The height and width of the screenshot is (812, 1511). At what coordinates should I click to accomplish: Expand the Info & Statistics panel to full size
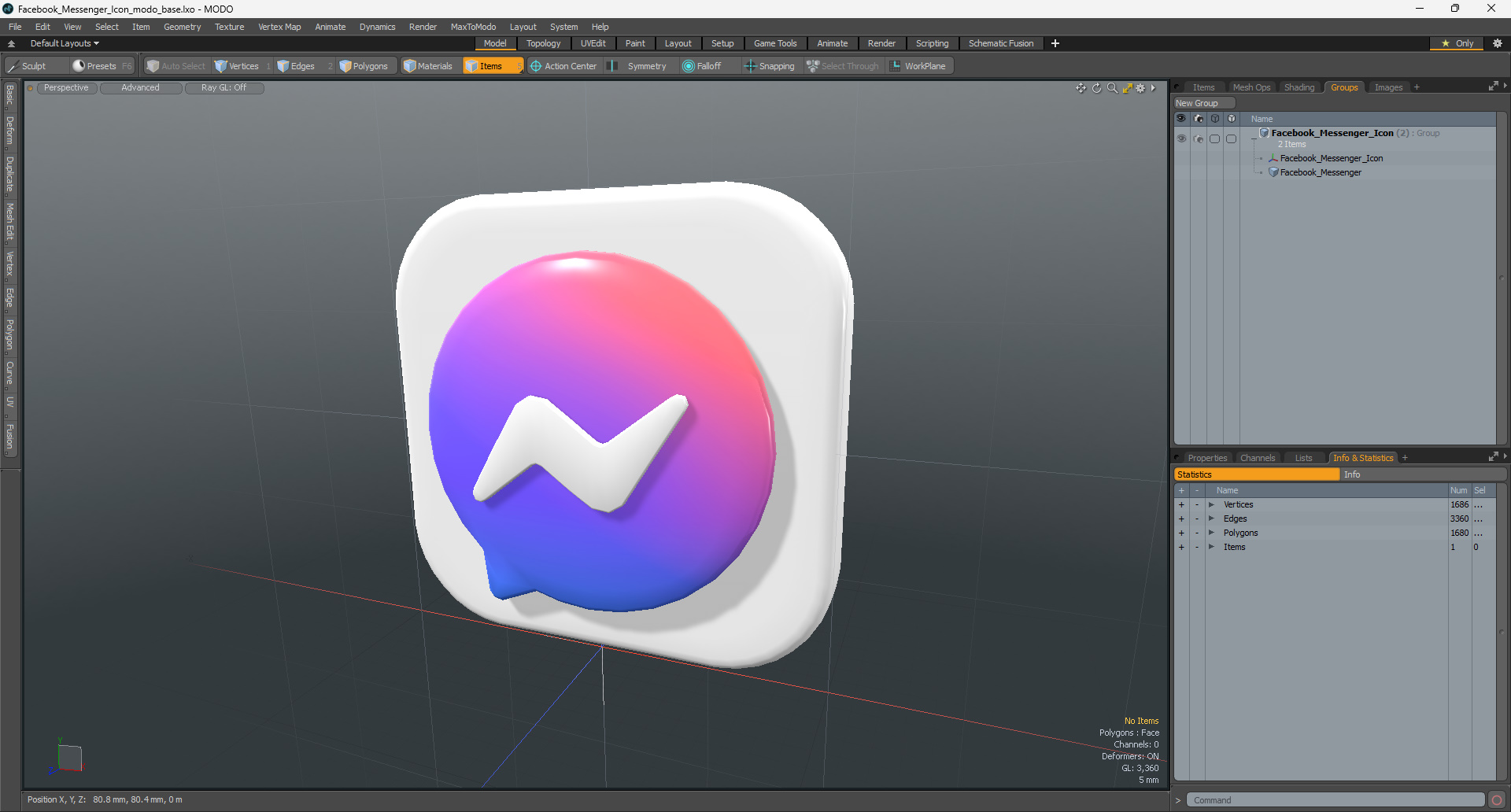coord(1493,457)
